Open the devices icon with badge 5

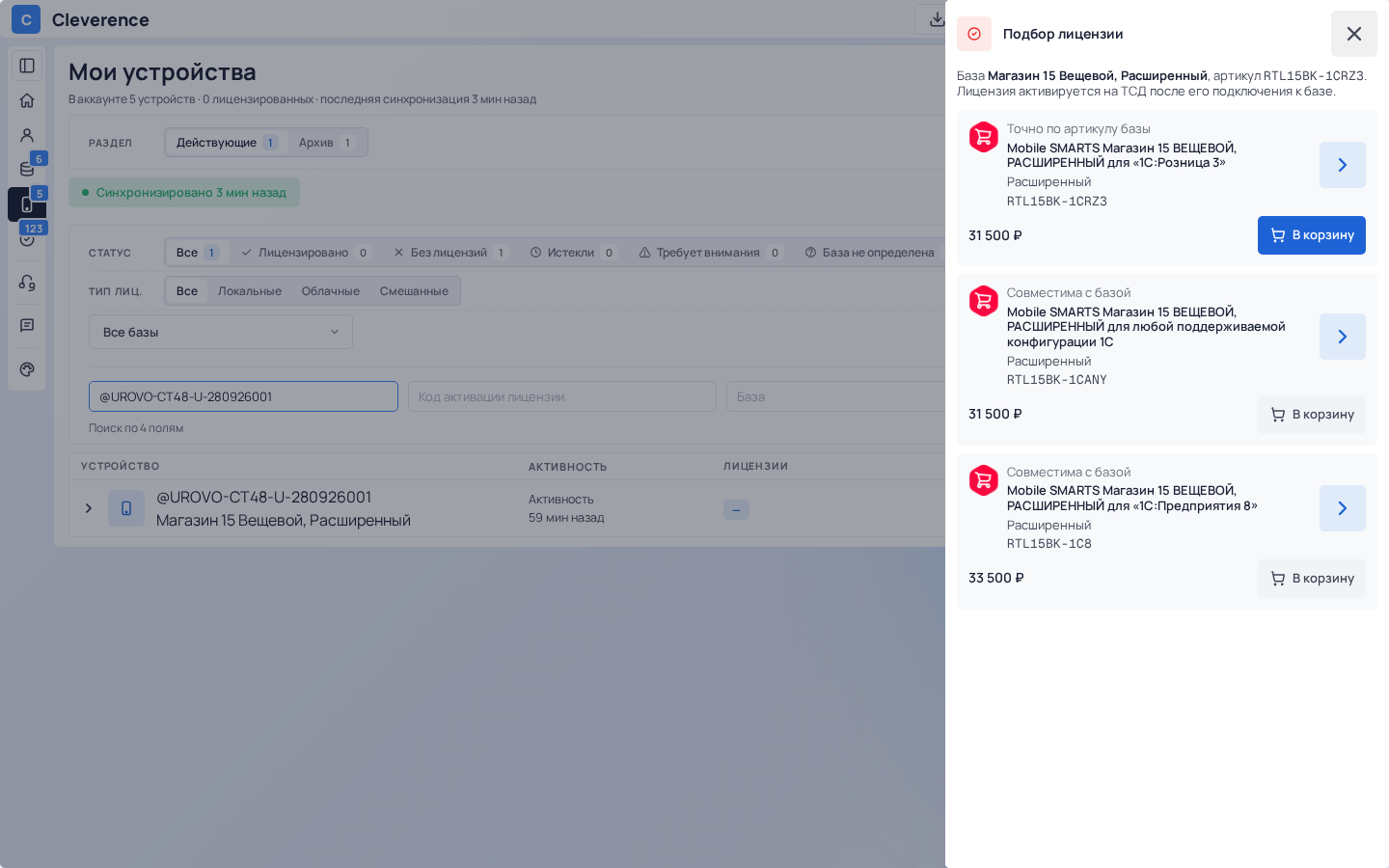point(27,204)
